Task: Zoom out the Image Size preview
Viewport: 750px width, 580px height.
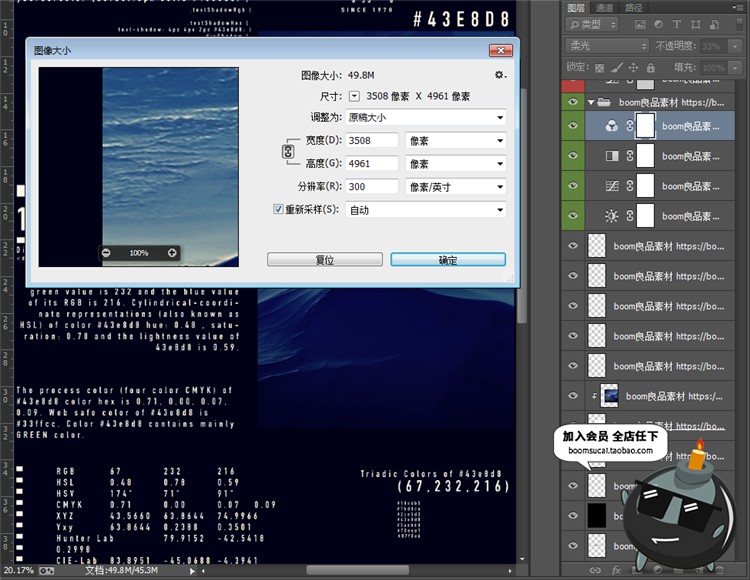Action: point(106,253)
